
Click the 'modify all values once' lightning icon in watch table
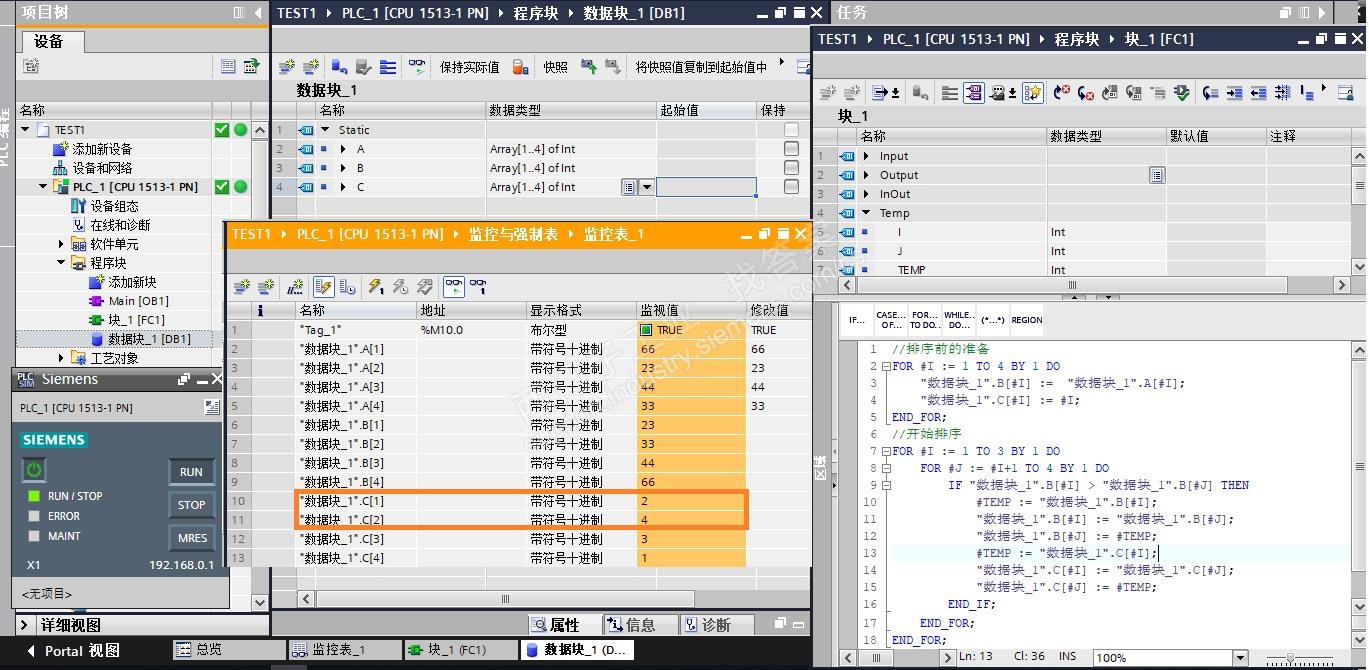click(376, 287)
